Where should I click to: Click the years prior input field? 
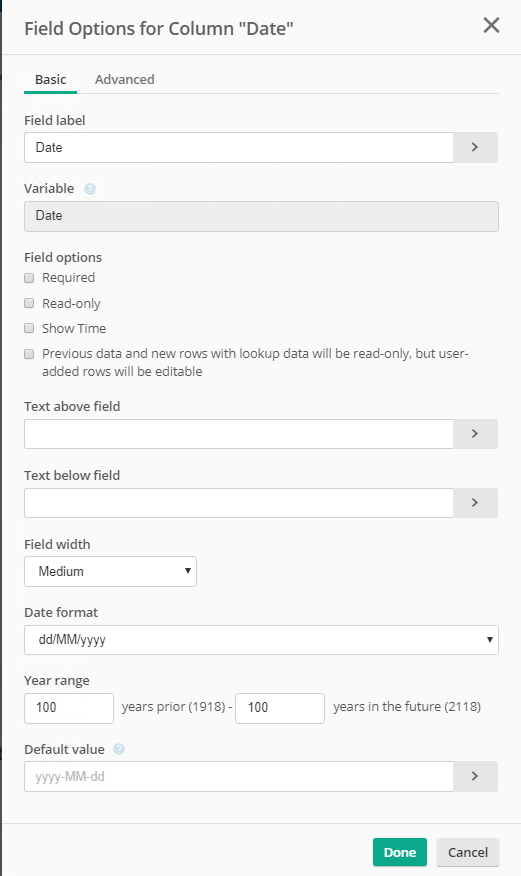coord(69,708)
